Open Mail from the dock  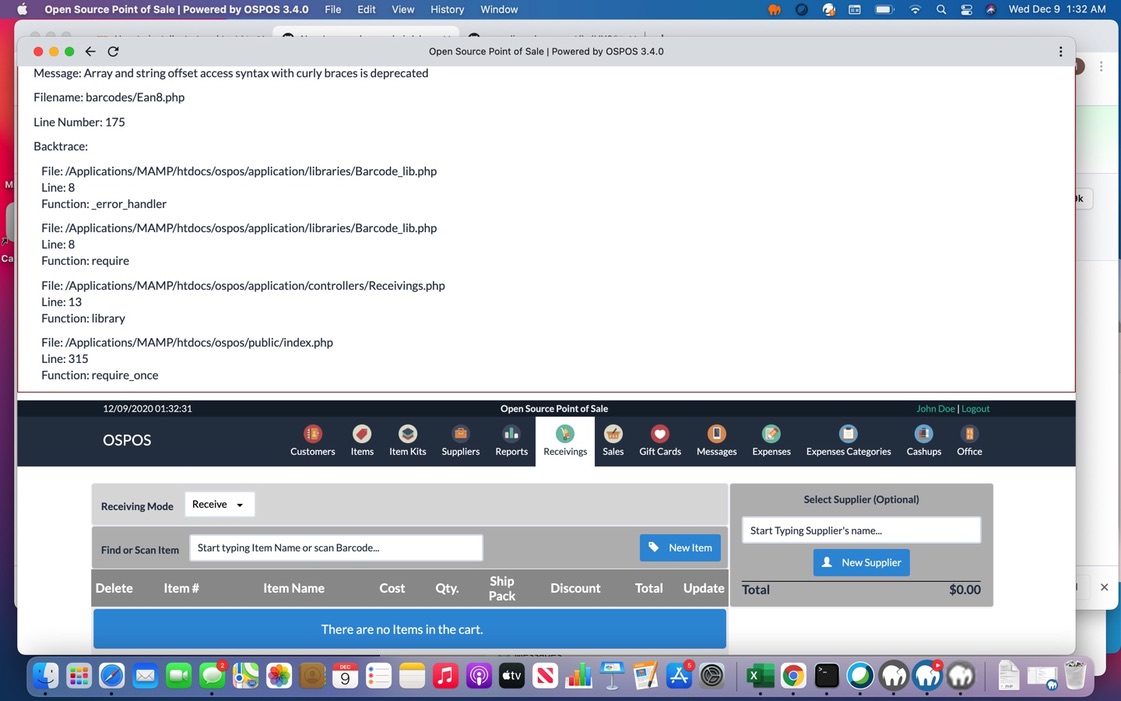pyautogui.click(x=145, y=675)
